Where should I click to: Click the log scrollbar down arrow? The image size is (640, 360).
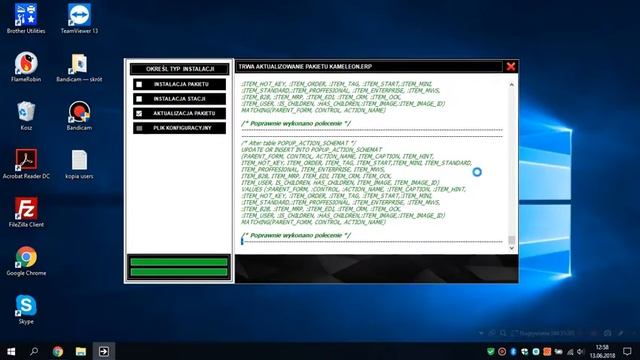[x=511, y=248]
